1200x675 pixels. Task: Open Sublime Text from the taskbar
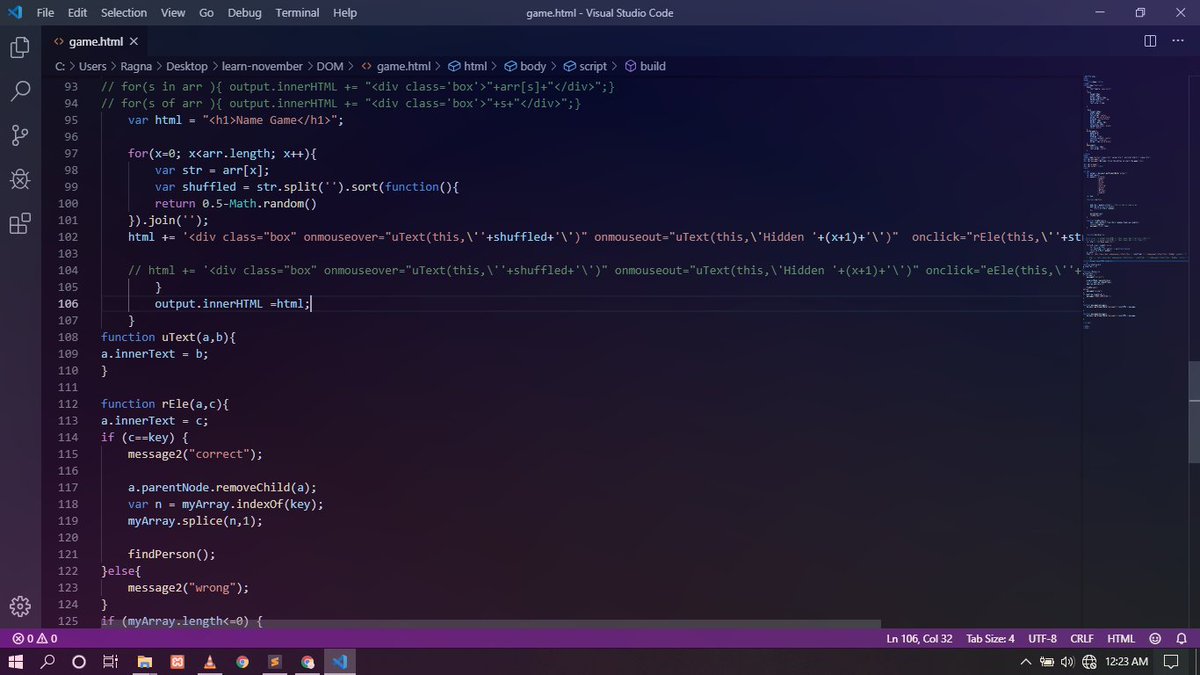click(x=274, y=661)
